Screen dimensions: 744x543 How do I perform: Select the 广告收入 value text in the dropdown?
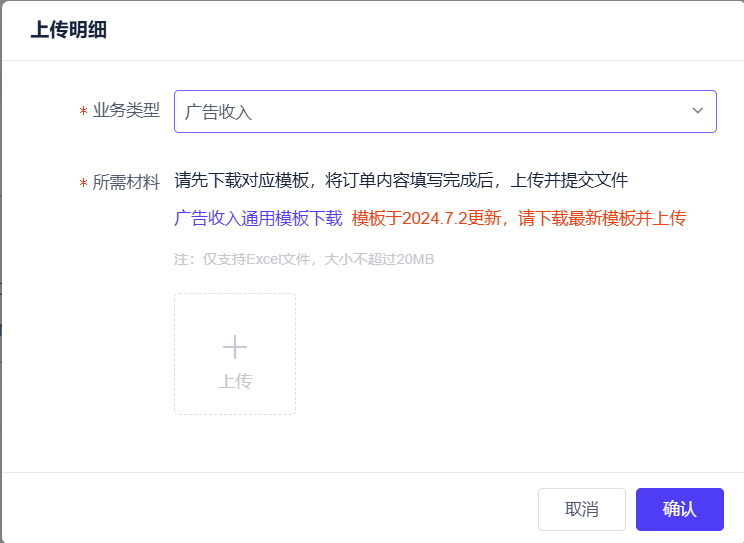(218, 112)
